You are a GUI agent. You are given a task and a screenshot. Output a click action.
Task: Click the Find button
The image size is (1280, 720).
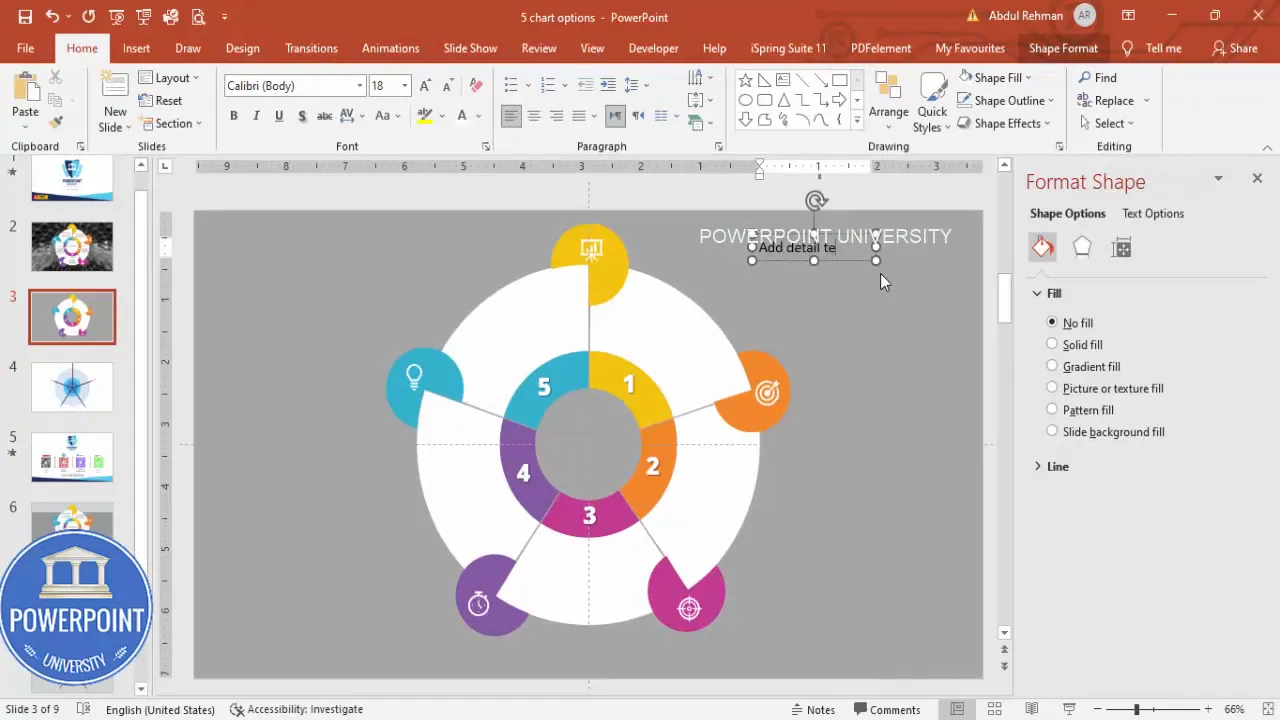1097,77
